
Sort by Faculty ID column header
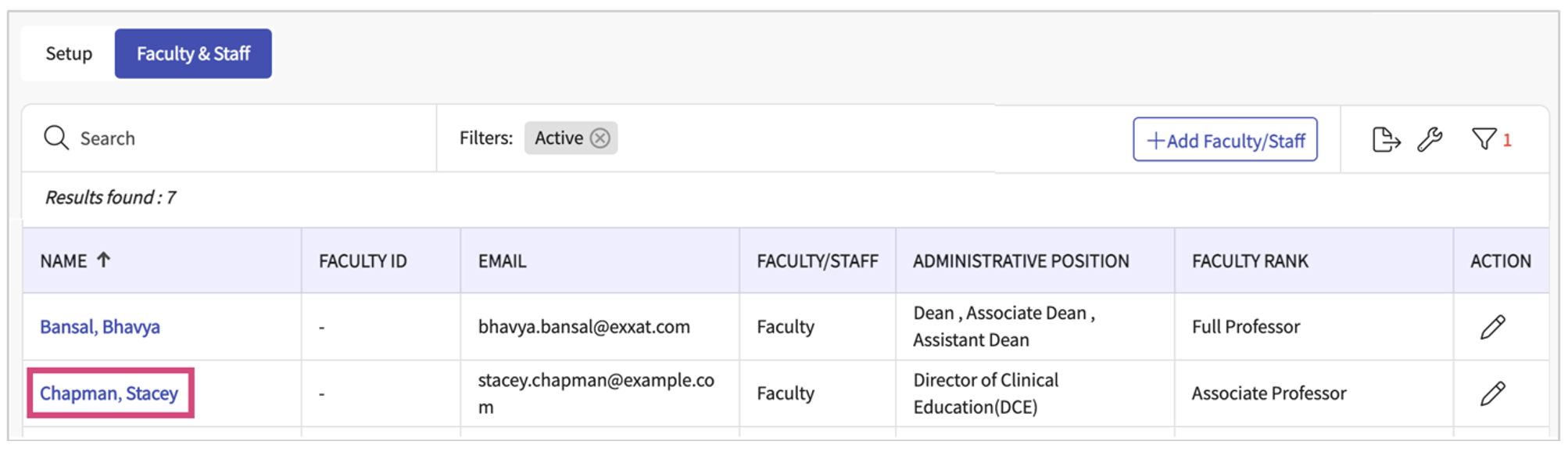pos(363,261)
